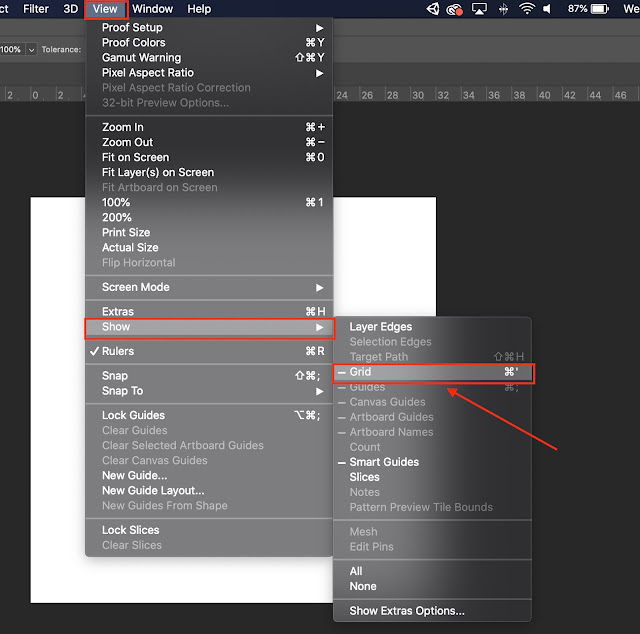Click the volume speaker icon
Image resolution: width=640 pixels, height=634 pixels.
point(547,9)
